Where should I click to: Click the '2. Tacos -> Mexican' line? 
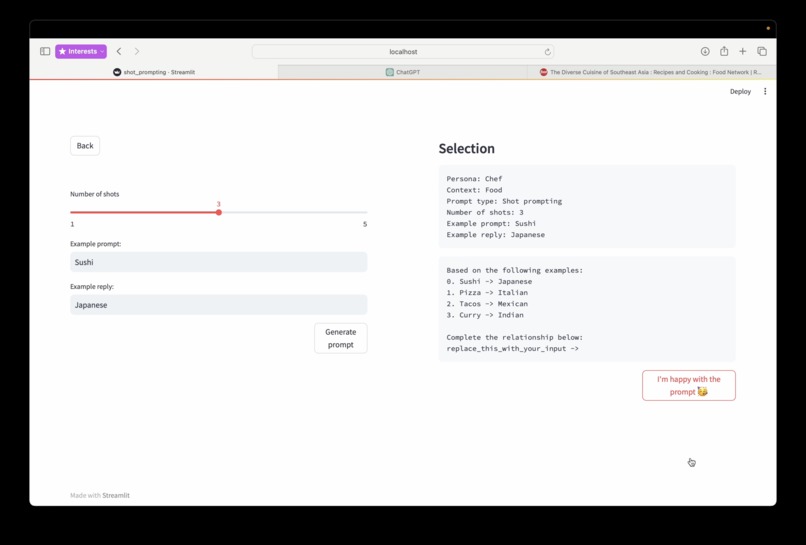pyautogui.click(x=487, y=304)
